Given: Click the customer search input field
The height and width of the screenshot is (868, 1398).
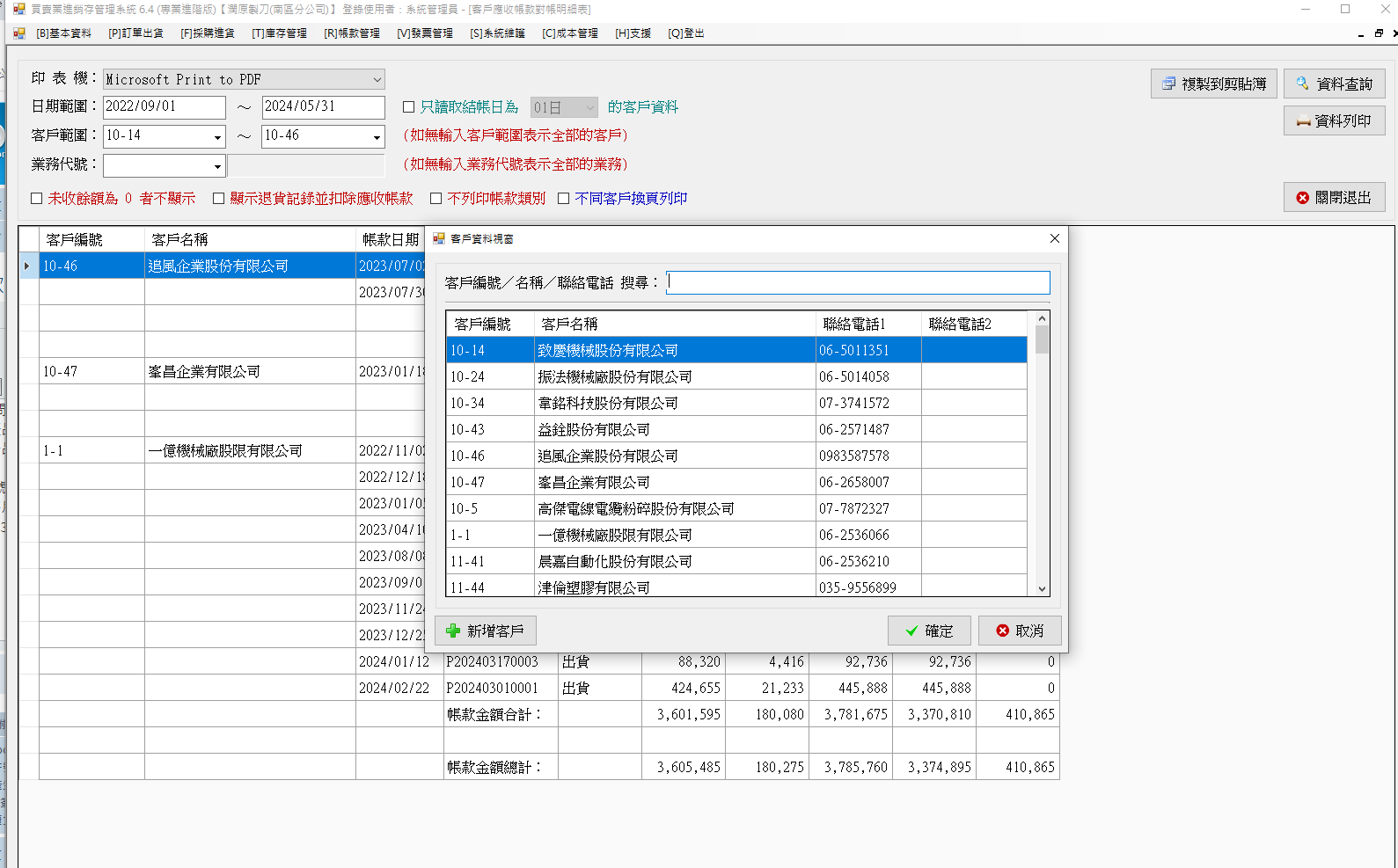Looking at the screenshot, I should click(x=858, y=282).
